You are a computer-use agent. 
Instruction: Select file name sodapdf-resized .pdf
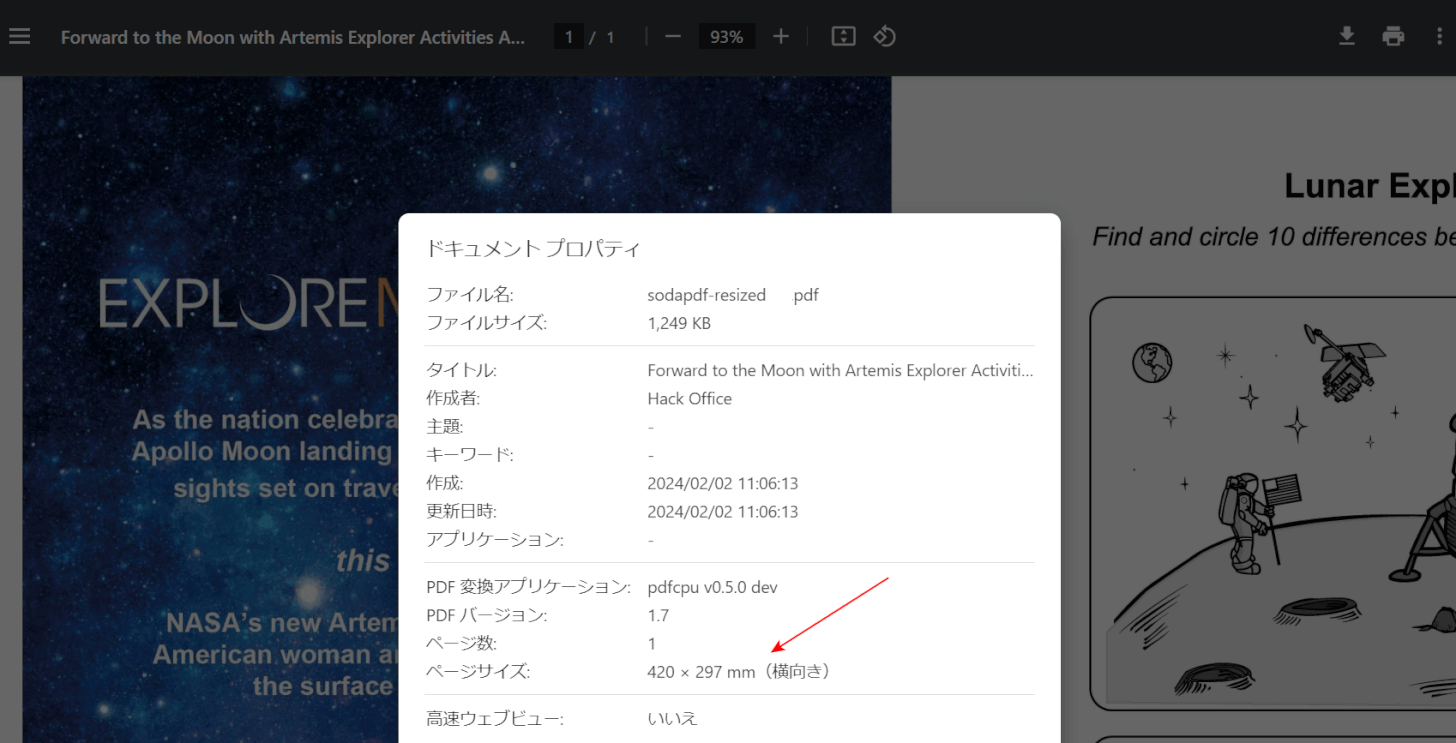pos(733,295)
